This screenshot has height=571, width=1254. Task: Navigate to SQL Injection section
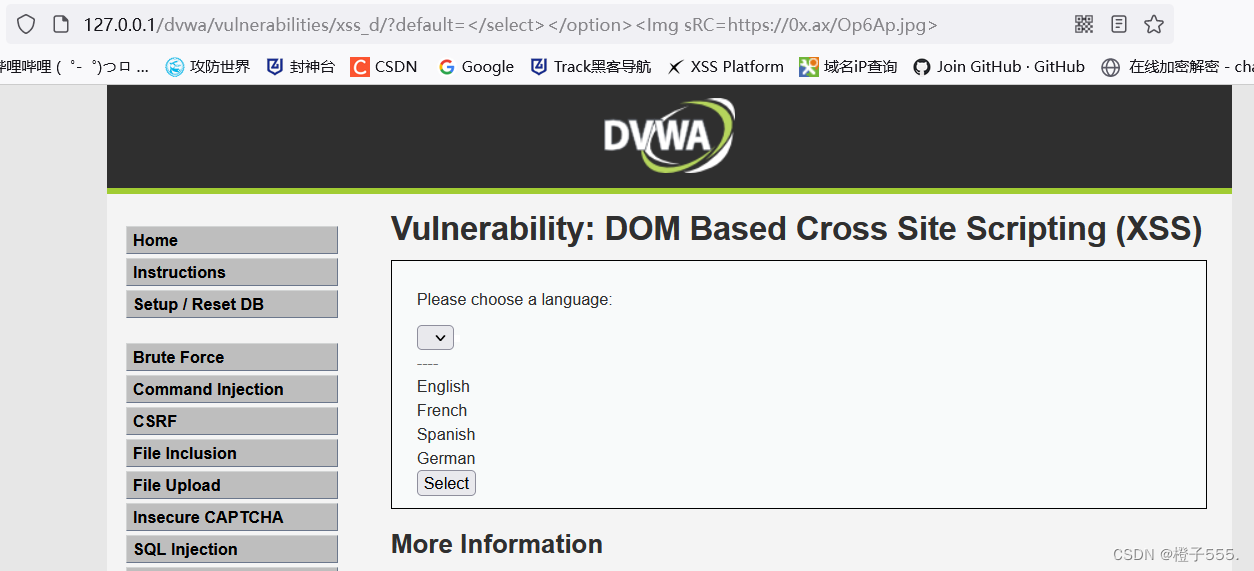pyautogui.click(x=231, y=549)
